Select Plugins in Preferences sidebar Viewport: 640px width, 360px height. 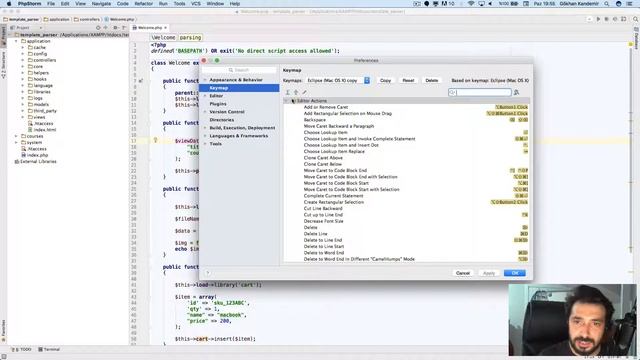(x=218, y=104)
